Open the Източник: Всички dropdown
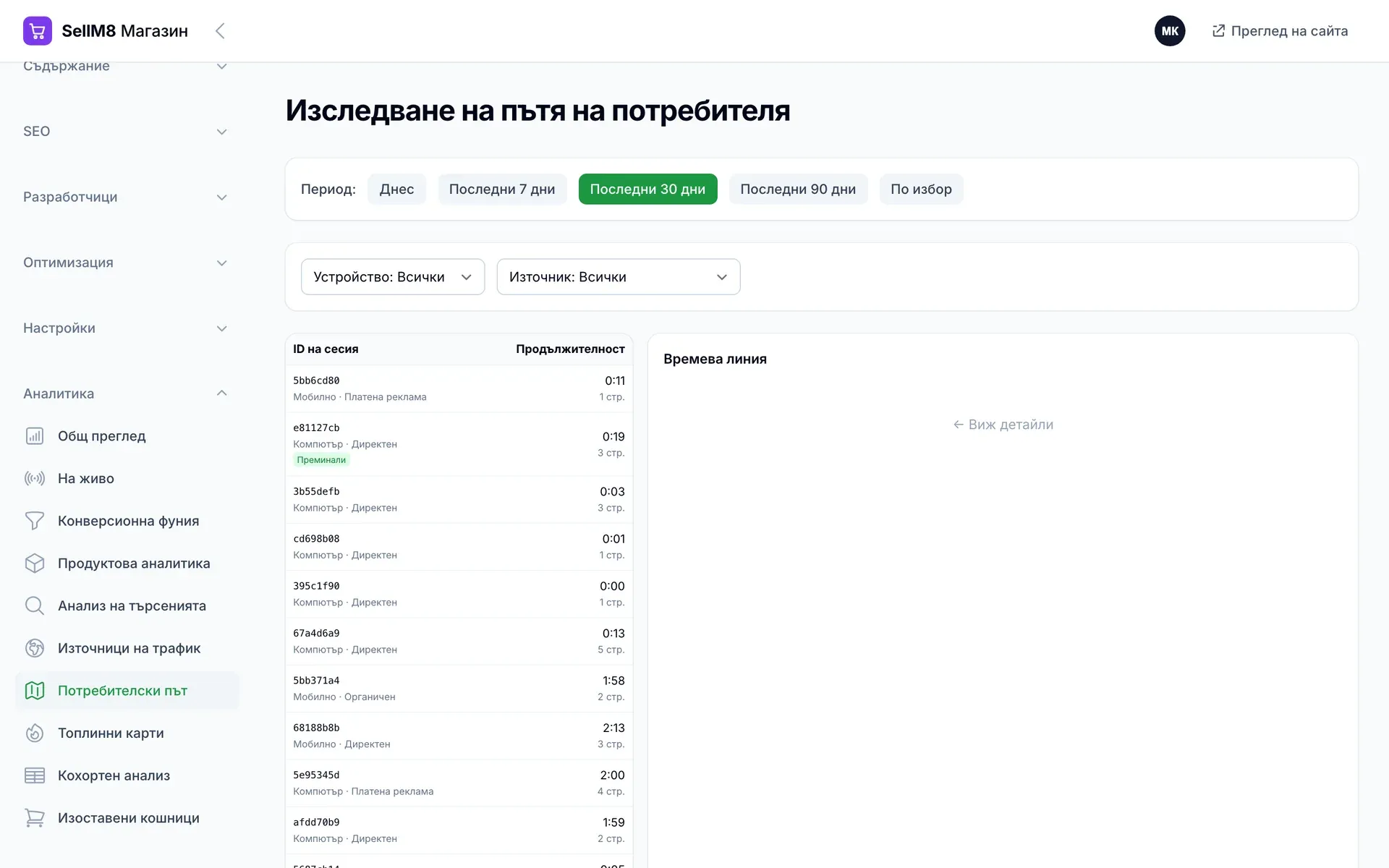The width and height of the screenshot is (1389, 868). pyautogui.click(x=619, y=277)
